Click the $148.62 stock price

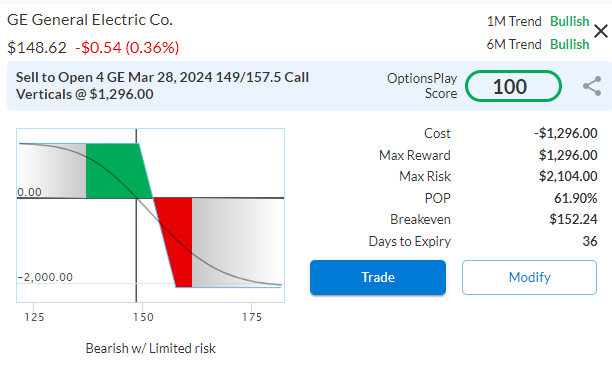[37, 48]
